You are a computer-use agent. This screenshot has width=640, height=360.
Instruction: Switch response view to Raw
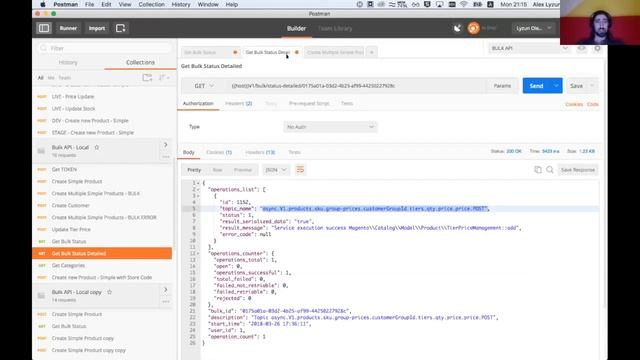click(x=218, y=170)
